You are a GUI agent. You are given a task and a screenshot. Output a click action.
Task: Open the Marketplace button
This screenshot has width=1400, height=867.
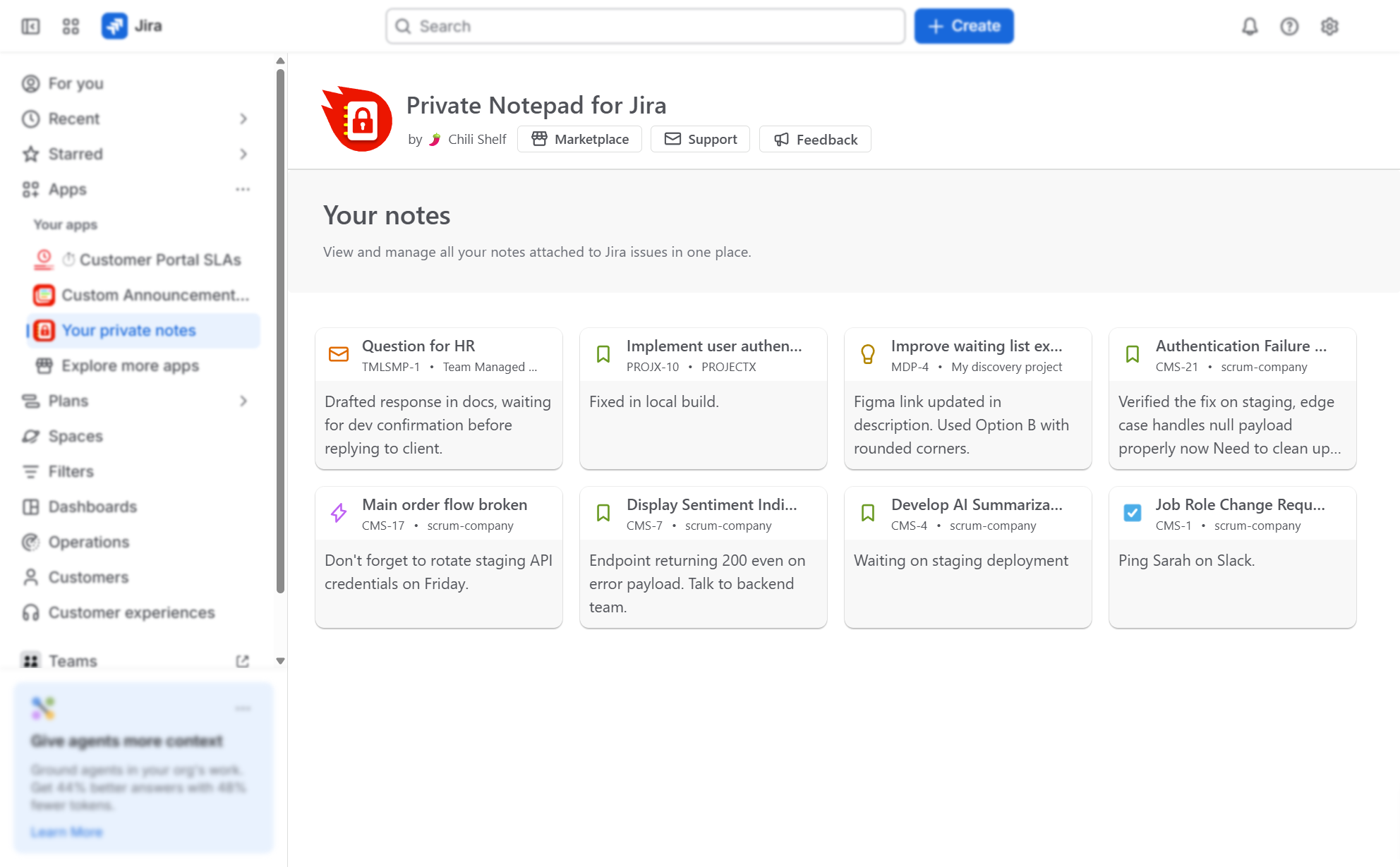[579, 139]
